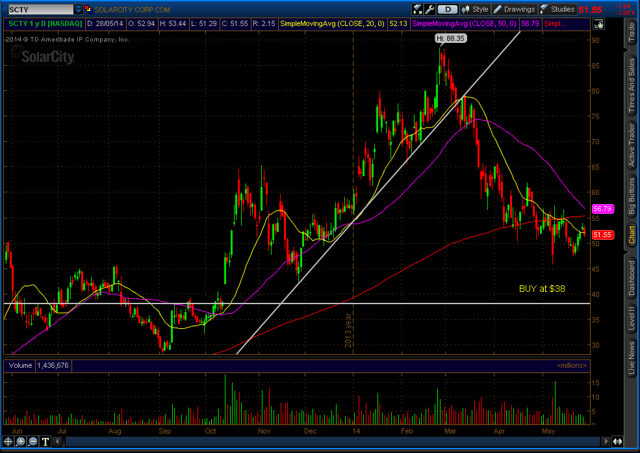Image resolution: width=640 pixels, height=453 pixels.
Task: Click the D: 28/05/14 date value
Action: click(x=105, y=24)
